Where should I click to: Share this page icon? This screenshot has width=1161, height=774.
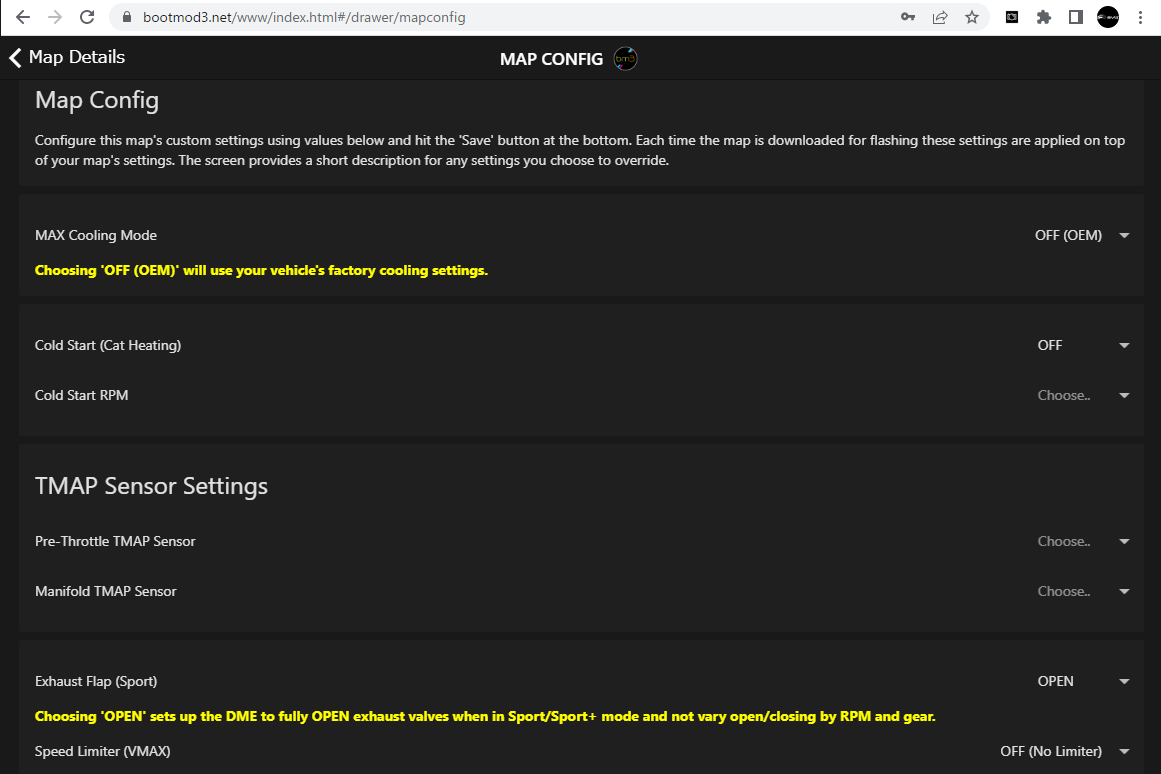[x=940, y=17]
